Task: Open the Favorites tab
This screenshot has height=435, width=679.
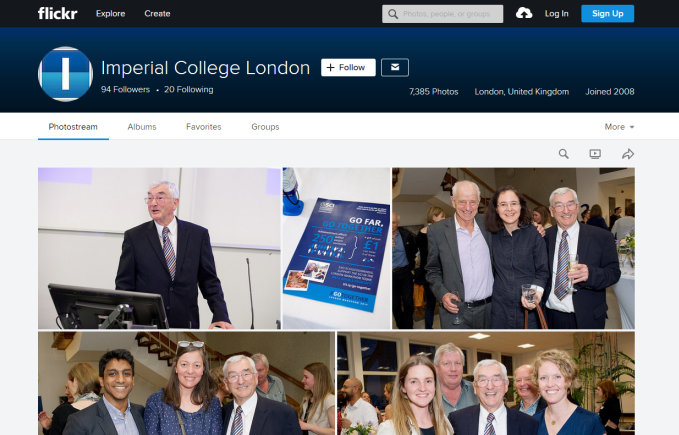Action: point(203,127)
